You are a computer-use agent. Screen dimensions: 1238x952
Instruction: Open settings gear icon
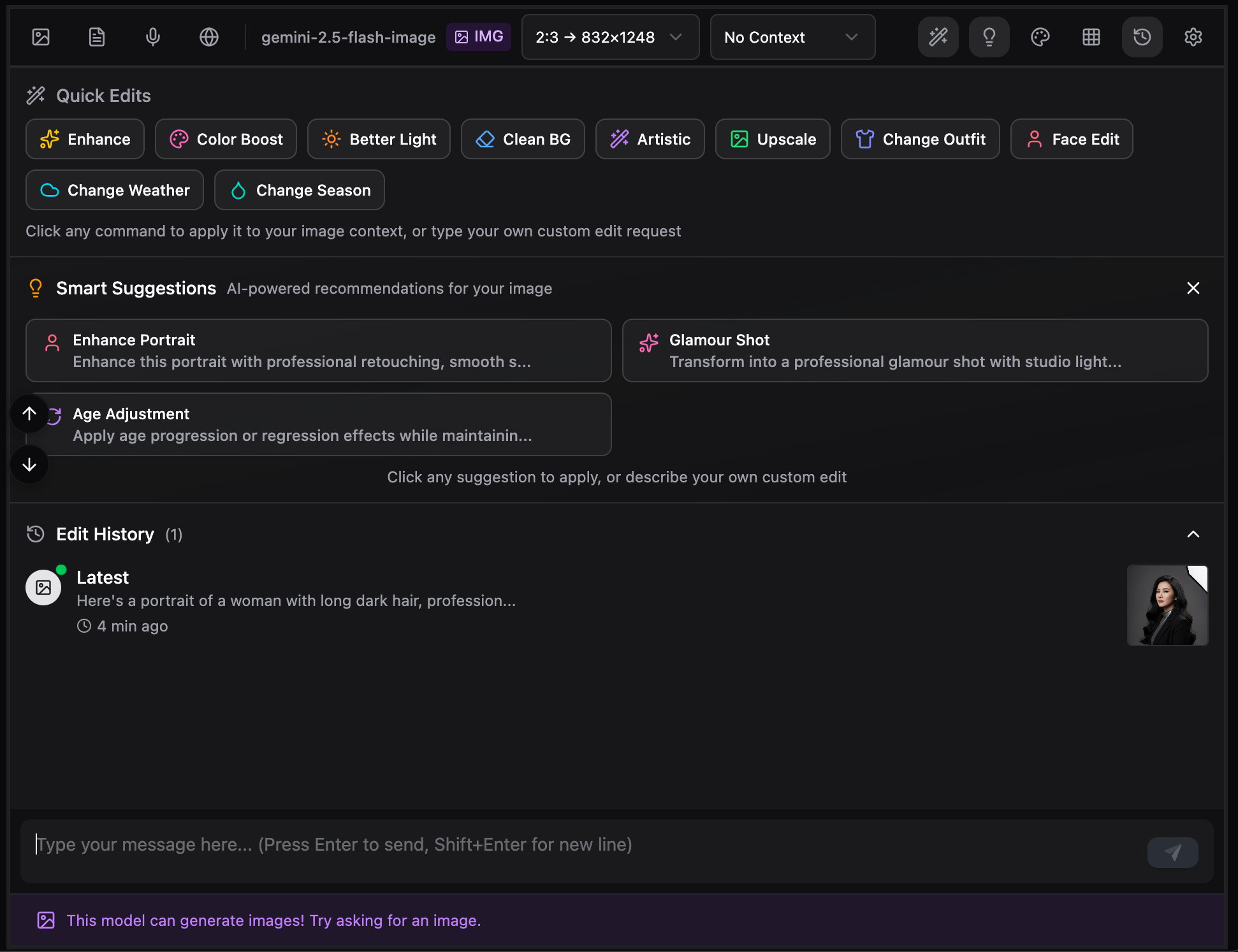1193,37
